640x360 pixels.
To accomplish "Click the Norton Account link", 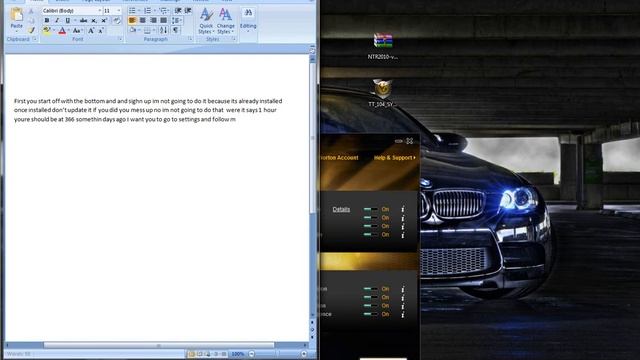I will [x=340, y=158].
